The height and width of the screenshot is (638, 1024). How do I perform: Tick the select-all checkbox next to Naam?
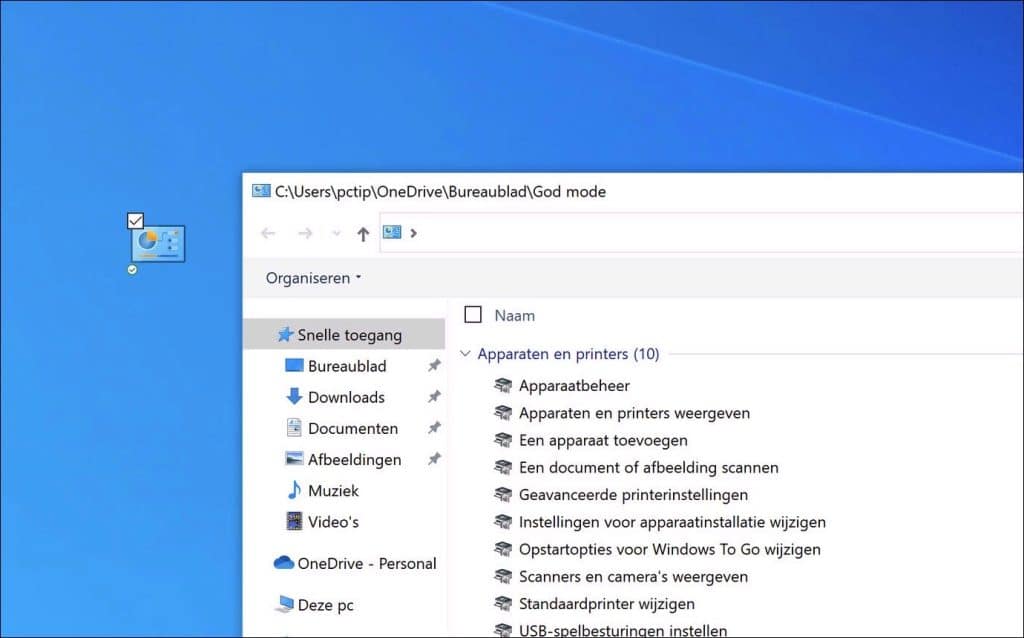(x=473, y=315)
